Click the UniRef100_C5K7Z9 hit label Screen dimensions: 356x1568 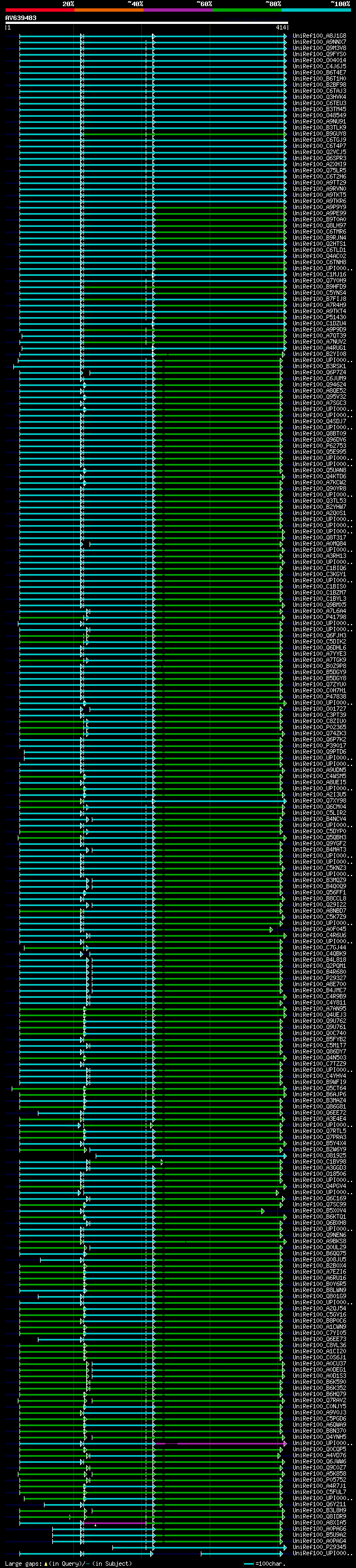pyautogui.click(x=319, y=917)
